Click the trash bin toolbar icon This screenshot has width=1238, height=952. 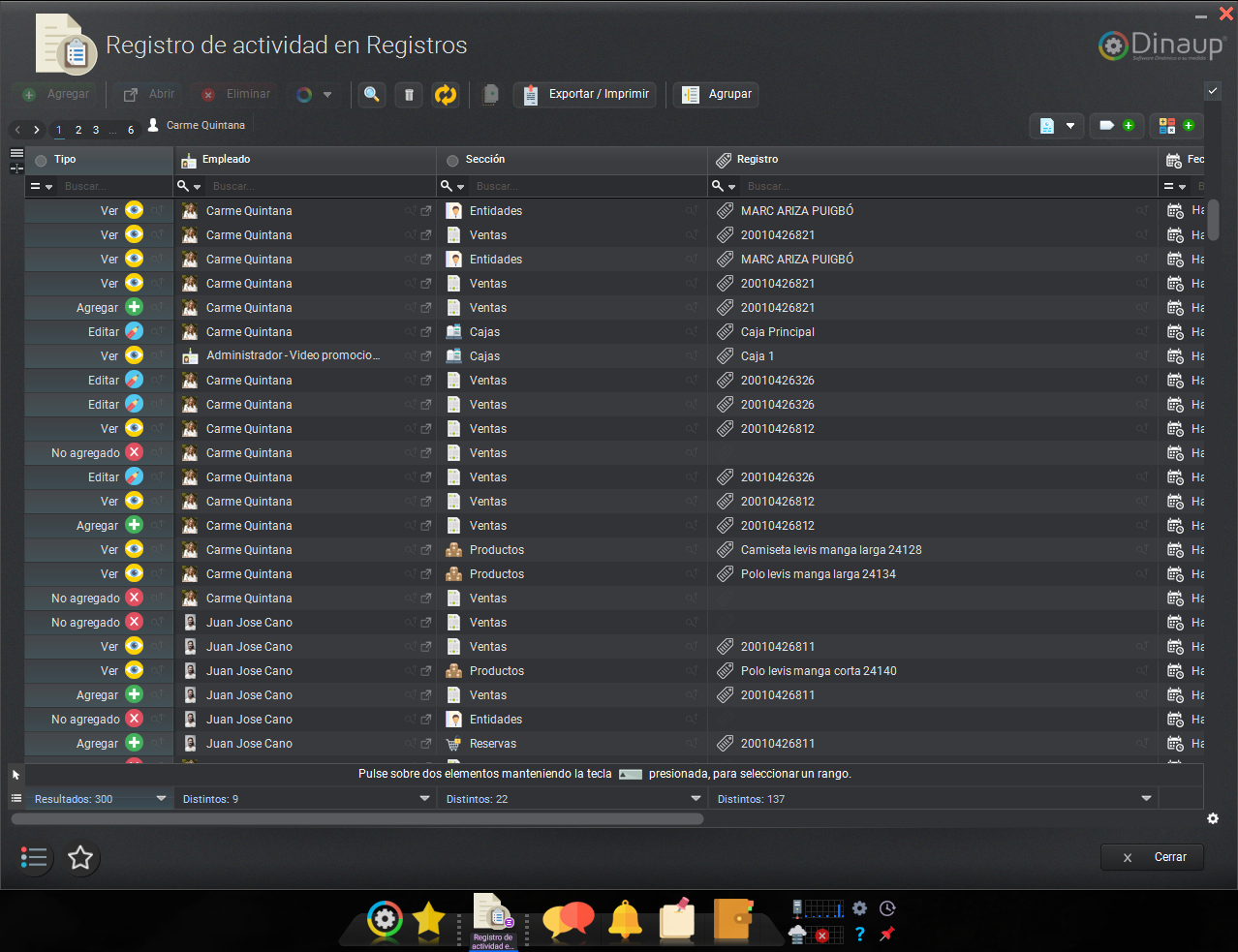click(x=409, y=94)
